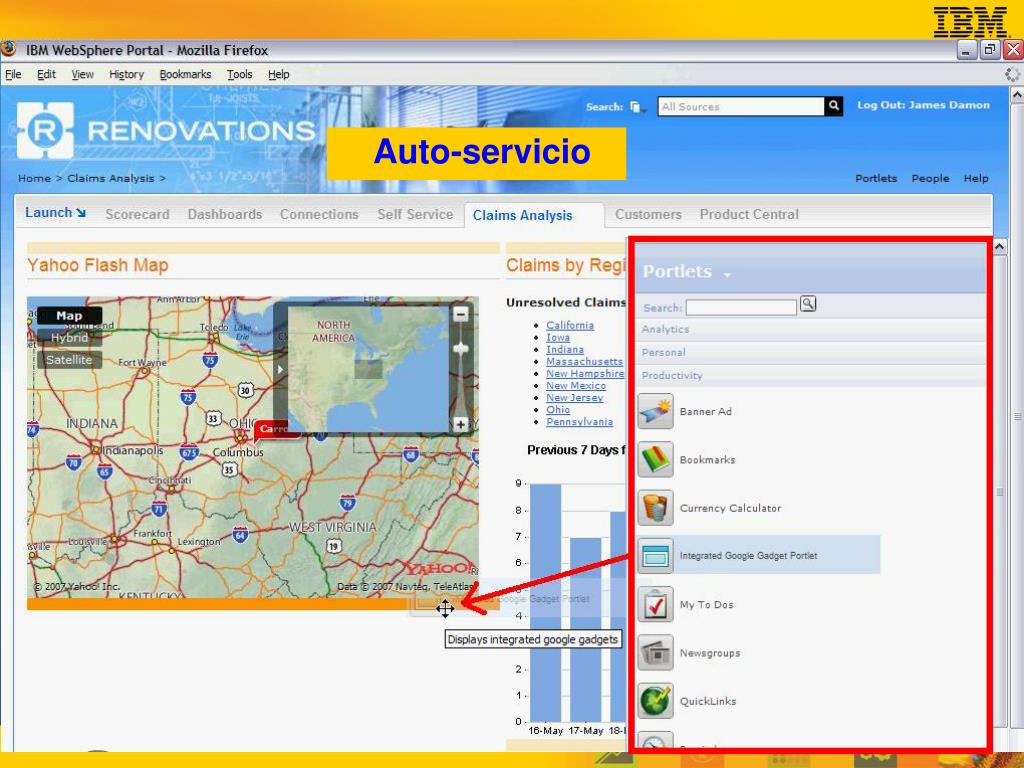1024x768 pixels.
Task: Open the Indiana claims link
Action: (565, 349)
